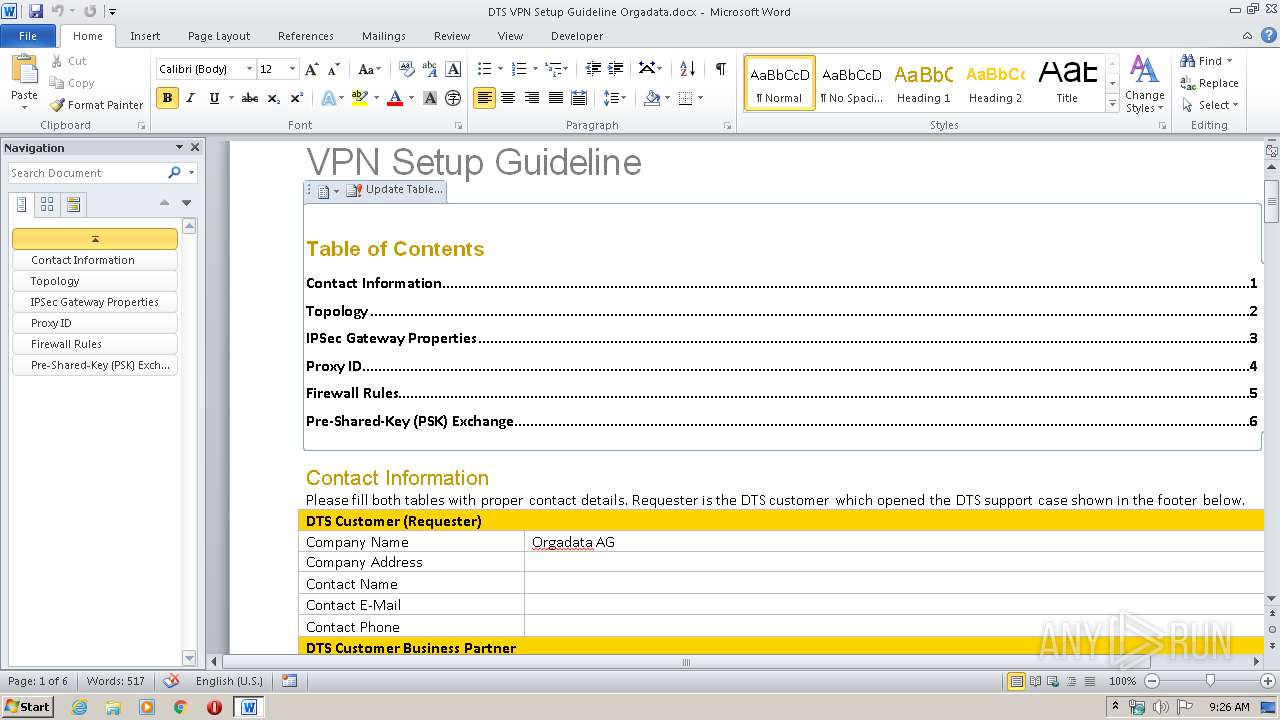Switch to the References tab

pos(306,36)
